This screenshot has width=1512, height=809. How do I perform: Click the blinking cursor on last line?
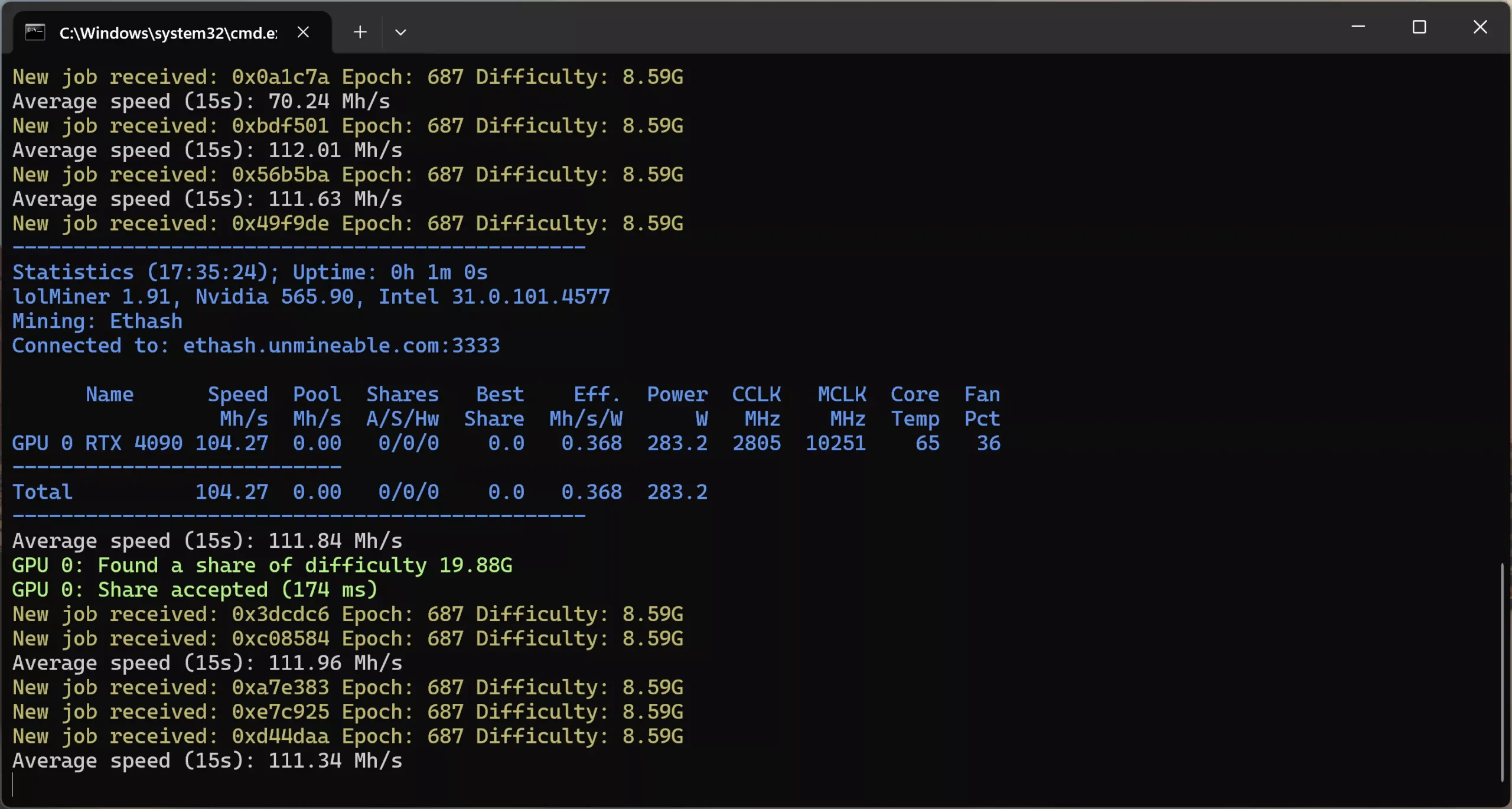point(13,785)
